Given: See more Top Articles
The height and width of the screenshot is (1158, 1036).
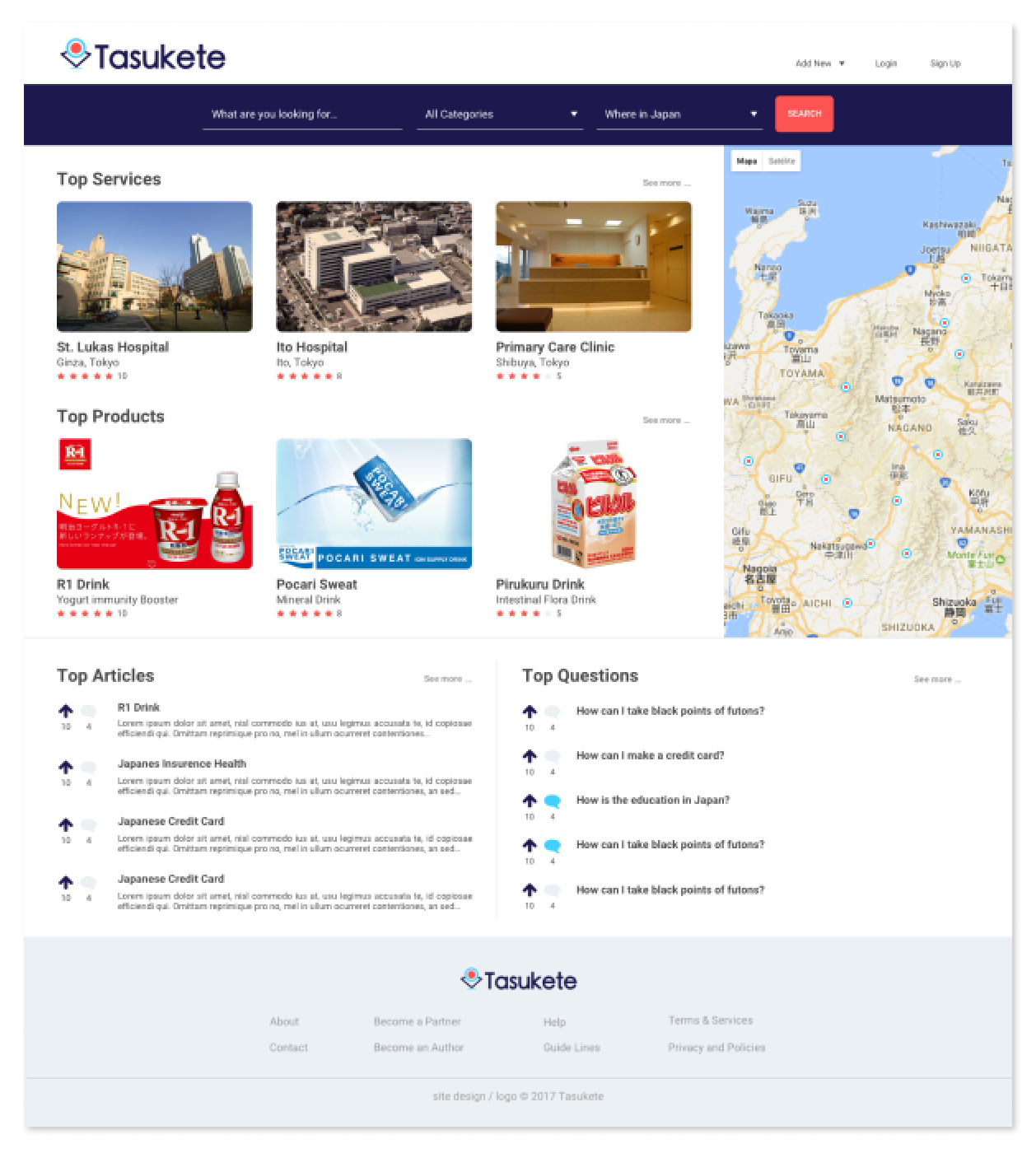Looking at the screenshot, I should pyautogui.click(x=447, y=679).
